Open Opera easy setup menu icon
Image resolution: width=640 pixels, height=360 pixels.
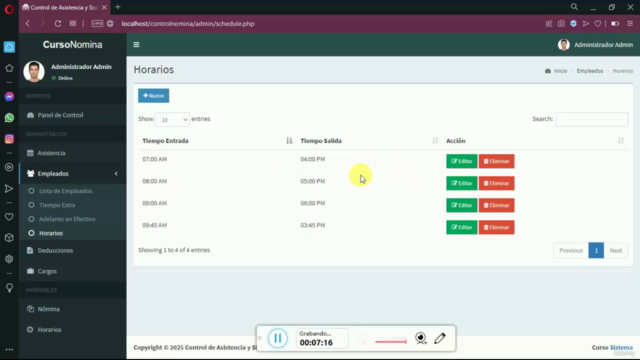pyautogui.click(x=630, y=24)
